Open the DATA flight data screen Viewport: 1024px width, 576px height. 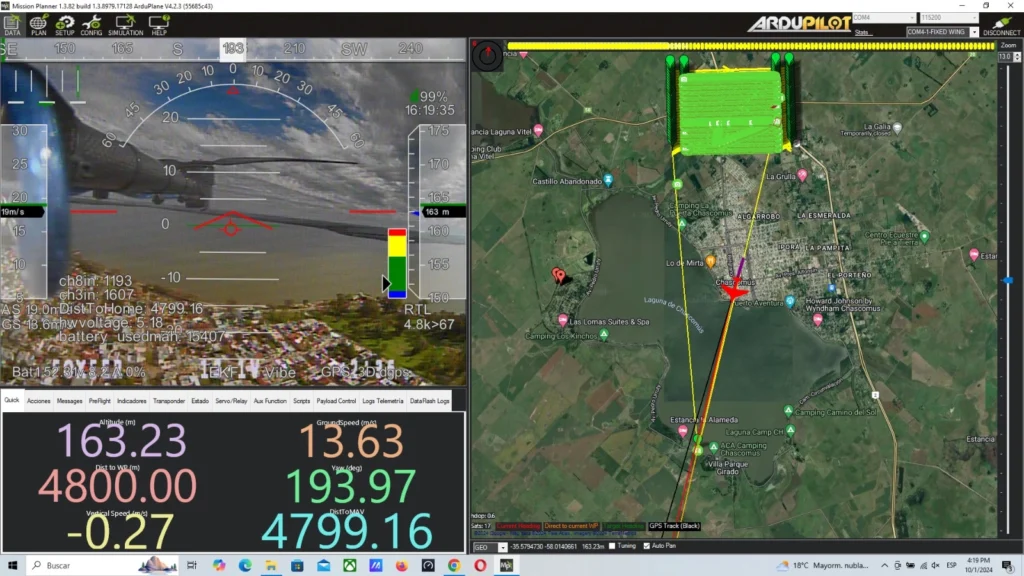coord(12,24)
